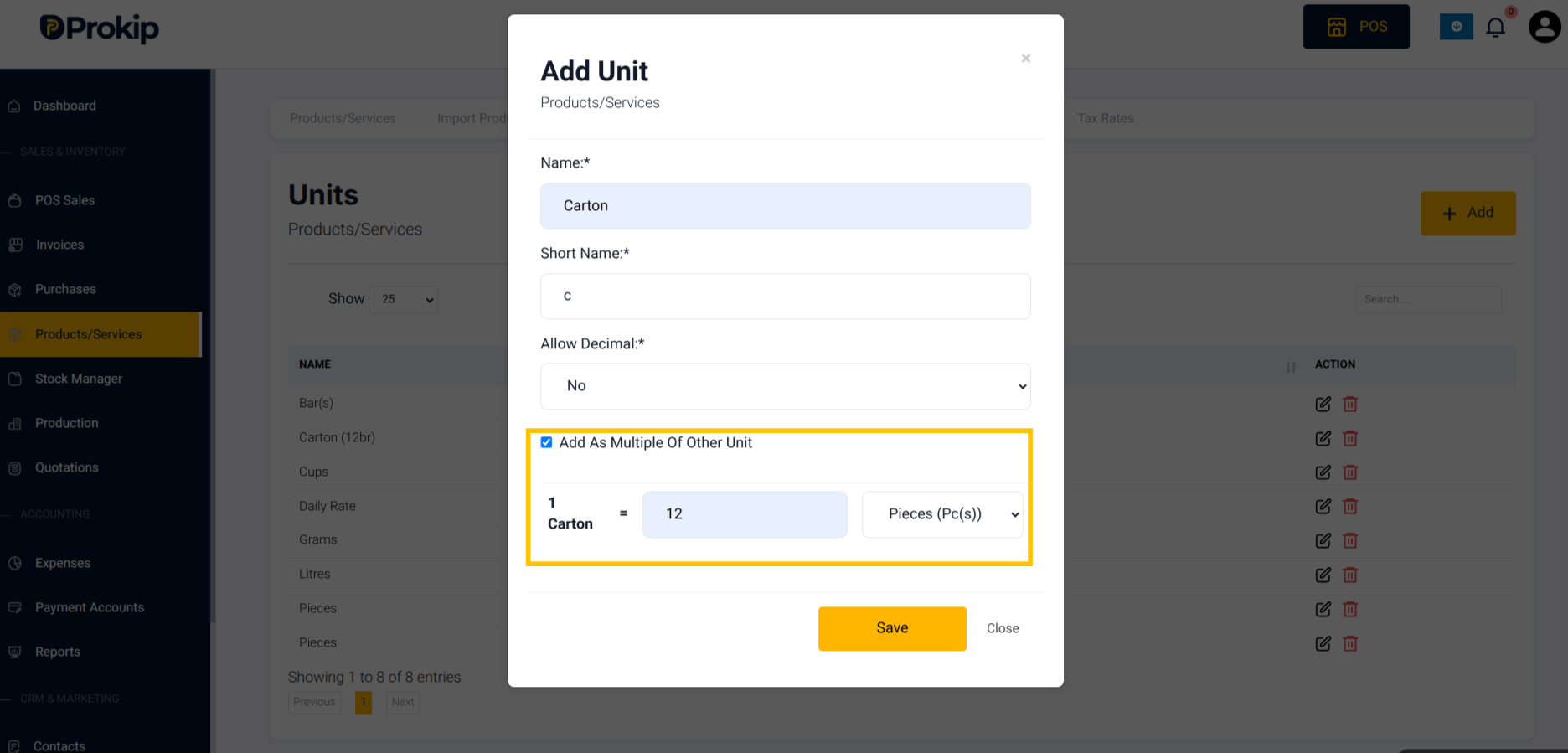Click the quantity field showing 12
This screenshot has width=1568, height=753.
pyautogui.click(x=745, y=514)
